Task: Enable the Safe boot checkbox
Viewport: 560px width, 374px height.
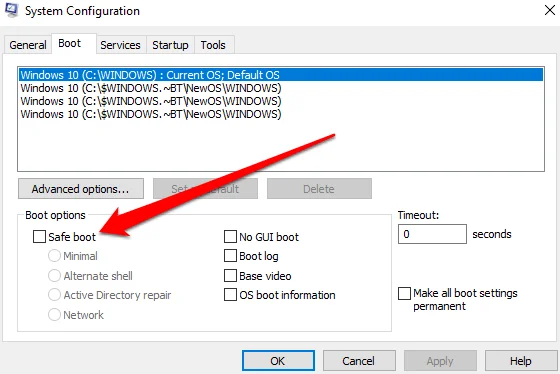Action: (39, 236)
